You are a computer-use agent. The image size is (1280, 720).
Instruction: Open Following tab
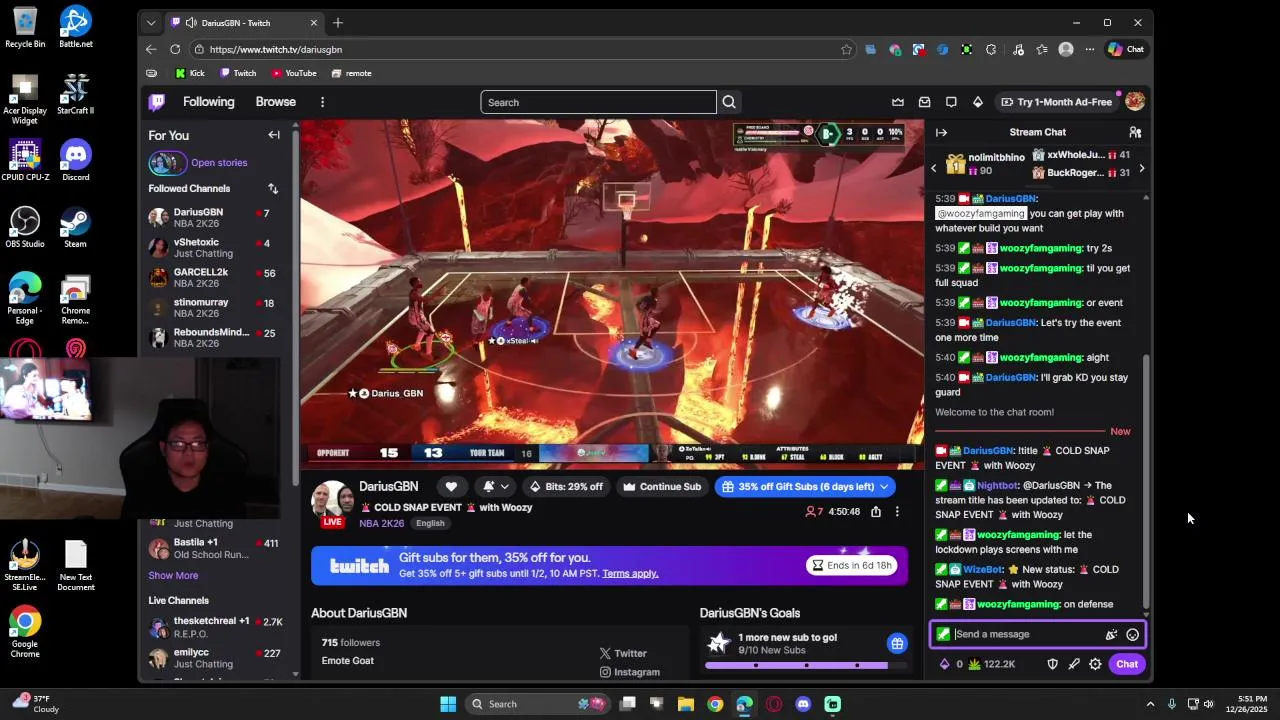pos(208,102)
